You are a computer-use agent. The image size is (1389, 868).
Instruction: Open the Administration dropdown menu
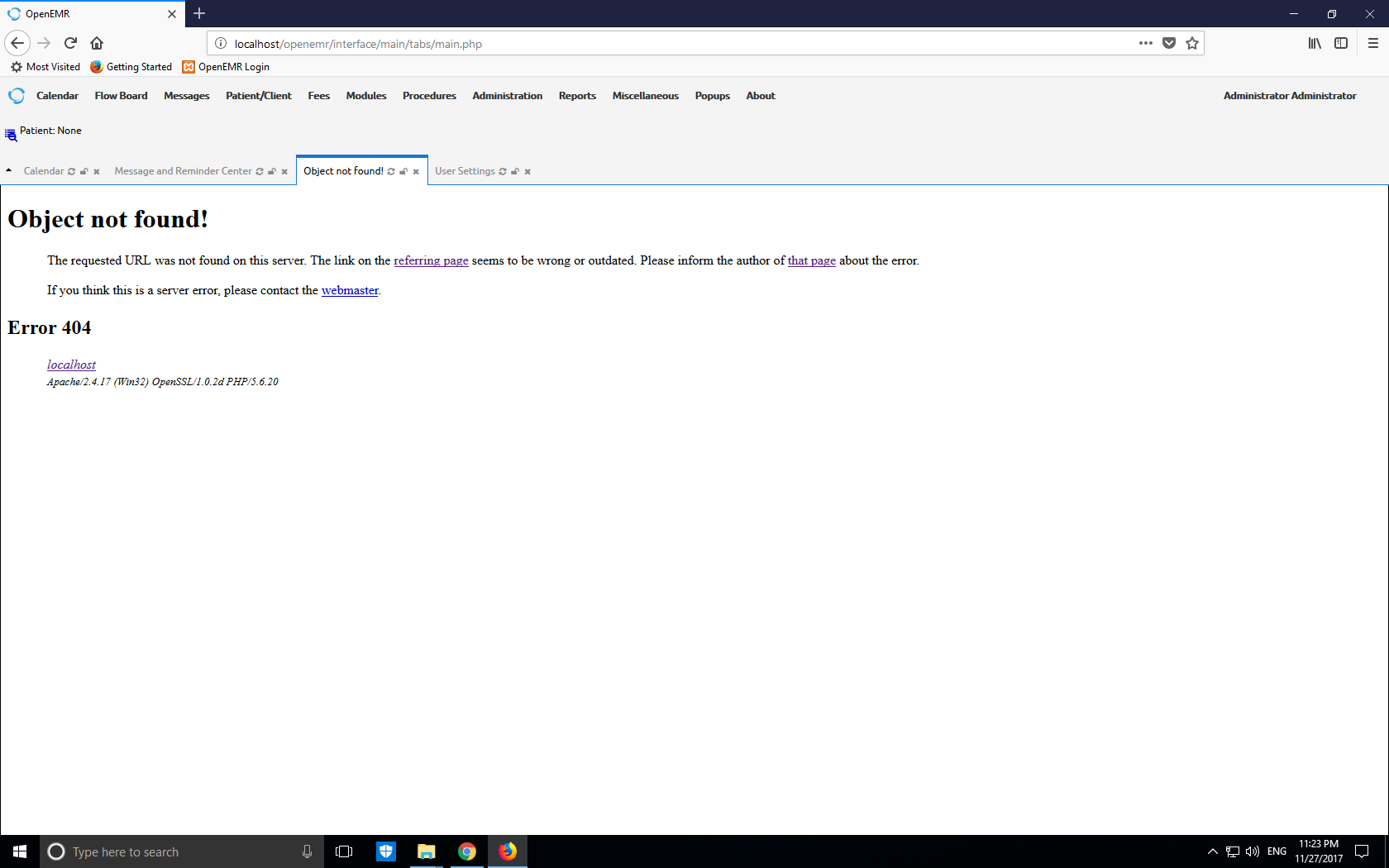click(507, 96)
